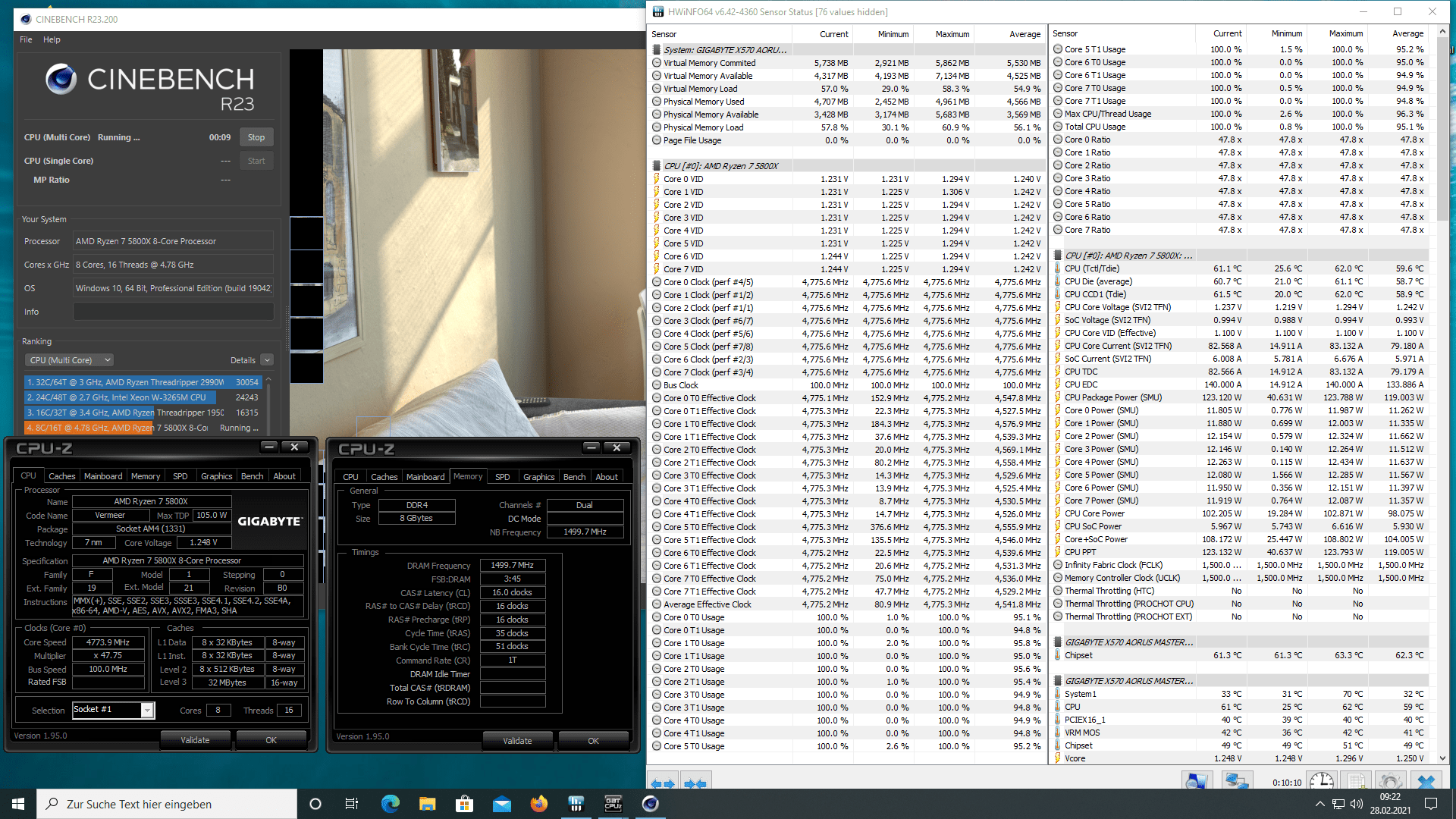Open the volume control in system tray
The width and height of the screenshot is (1456, 819).
(1357, 804)
